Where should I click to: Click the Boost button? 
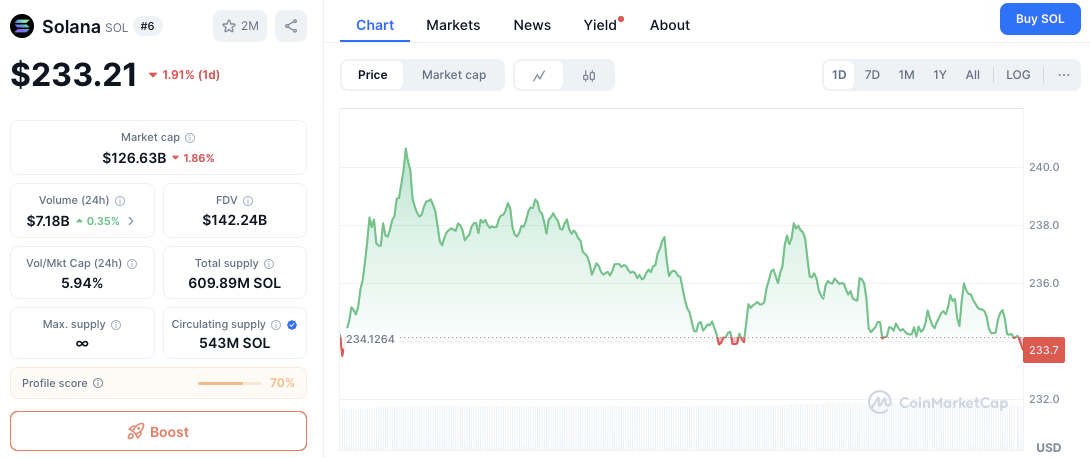[158, 432]
